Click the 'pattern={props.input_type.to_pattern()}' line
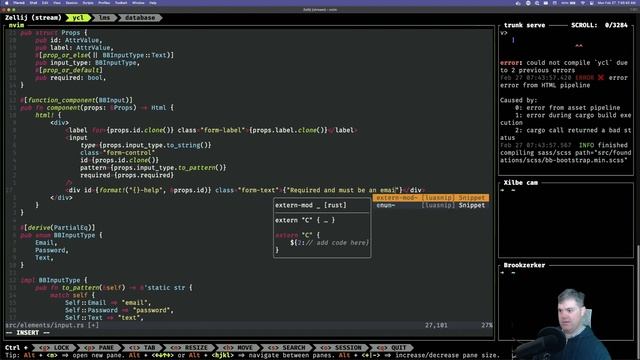The width and height of the screenshot is (640, 360). 153,168
